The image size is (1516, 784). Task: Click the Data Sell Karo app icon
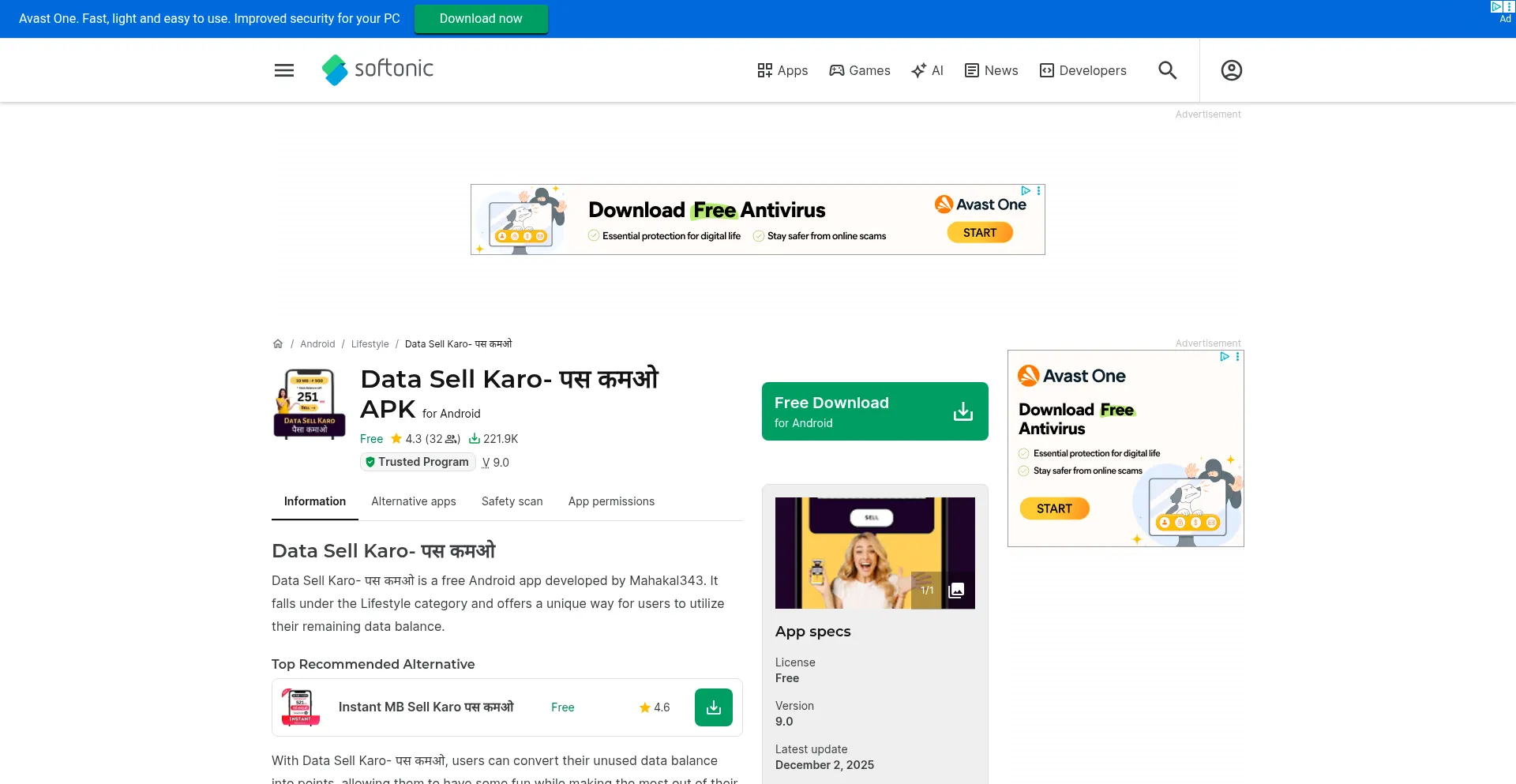tap(310, 403)
